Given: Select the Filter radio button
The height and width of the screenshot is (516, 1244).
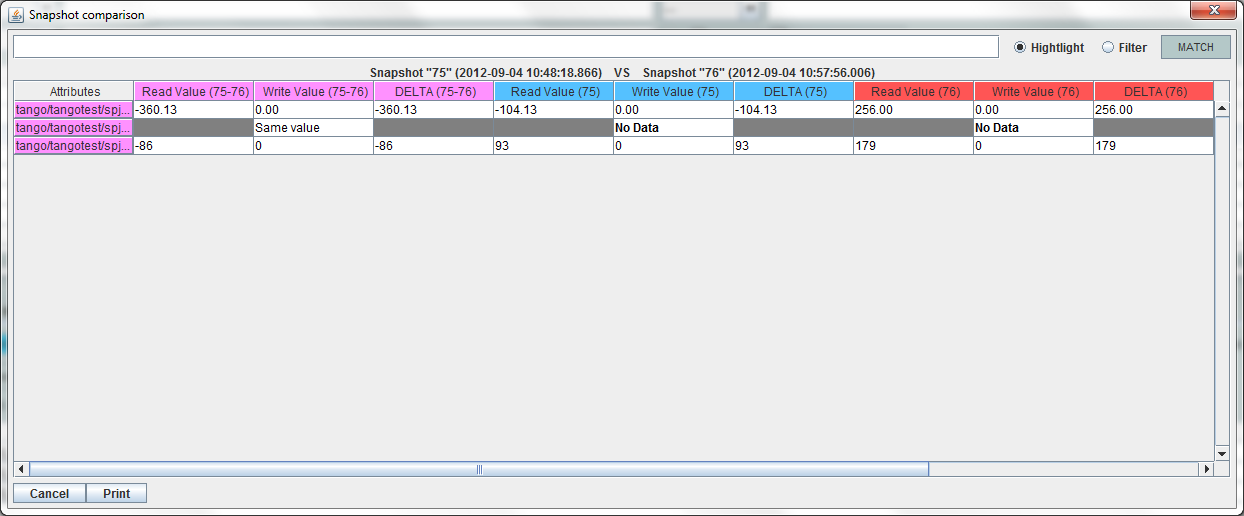Looking at the screenshot, I should [x=1124, y=47].
